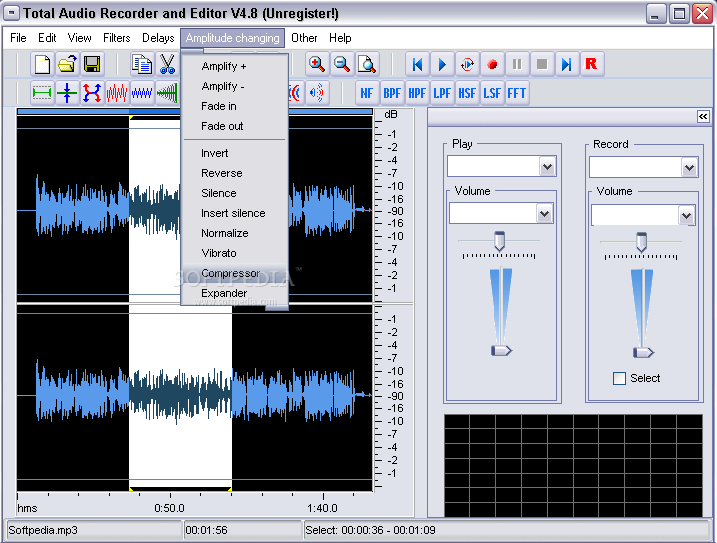The image size is (717, 543).
Task: Click the blue and green crosshair arrows icon
Action: 67,93
